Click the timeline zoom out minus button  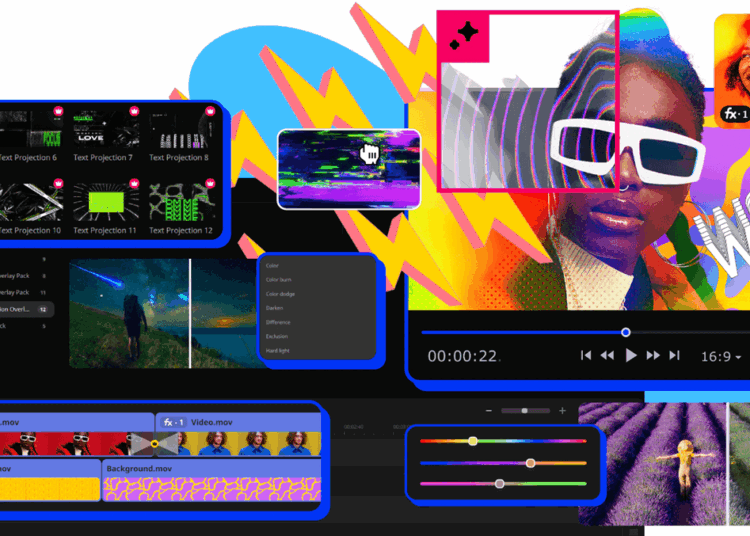[x=489, y=411]
